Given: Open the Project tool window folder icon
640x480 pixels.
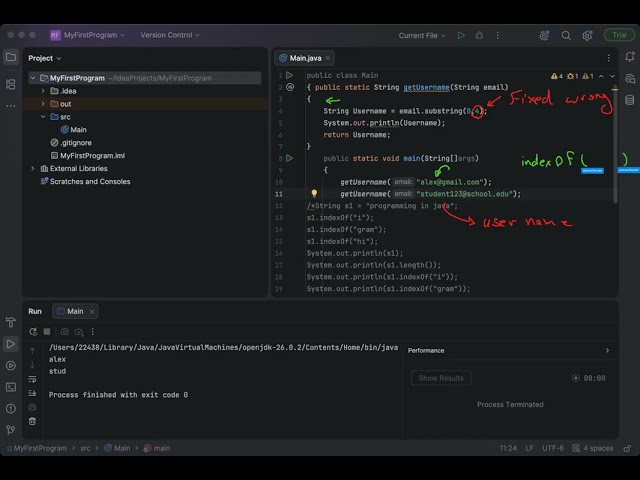Looking at the screenshot, I should (x=11, y=58).
